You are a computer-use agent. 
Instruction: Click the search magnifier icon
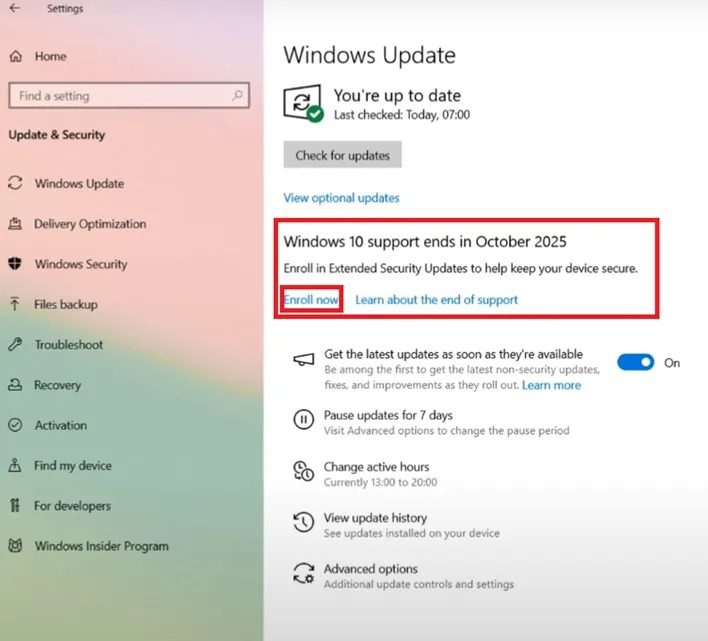point(238,95)
